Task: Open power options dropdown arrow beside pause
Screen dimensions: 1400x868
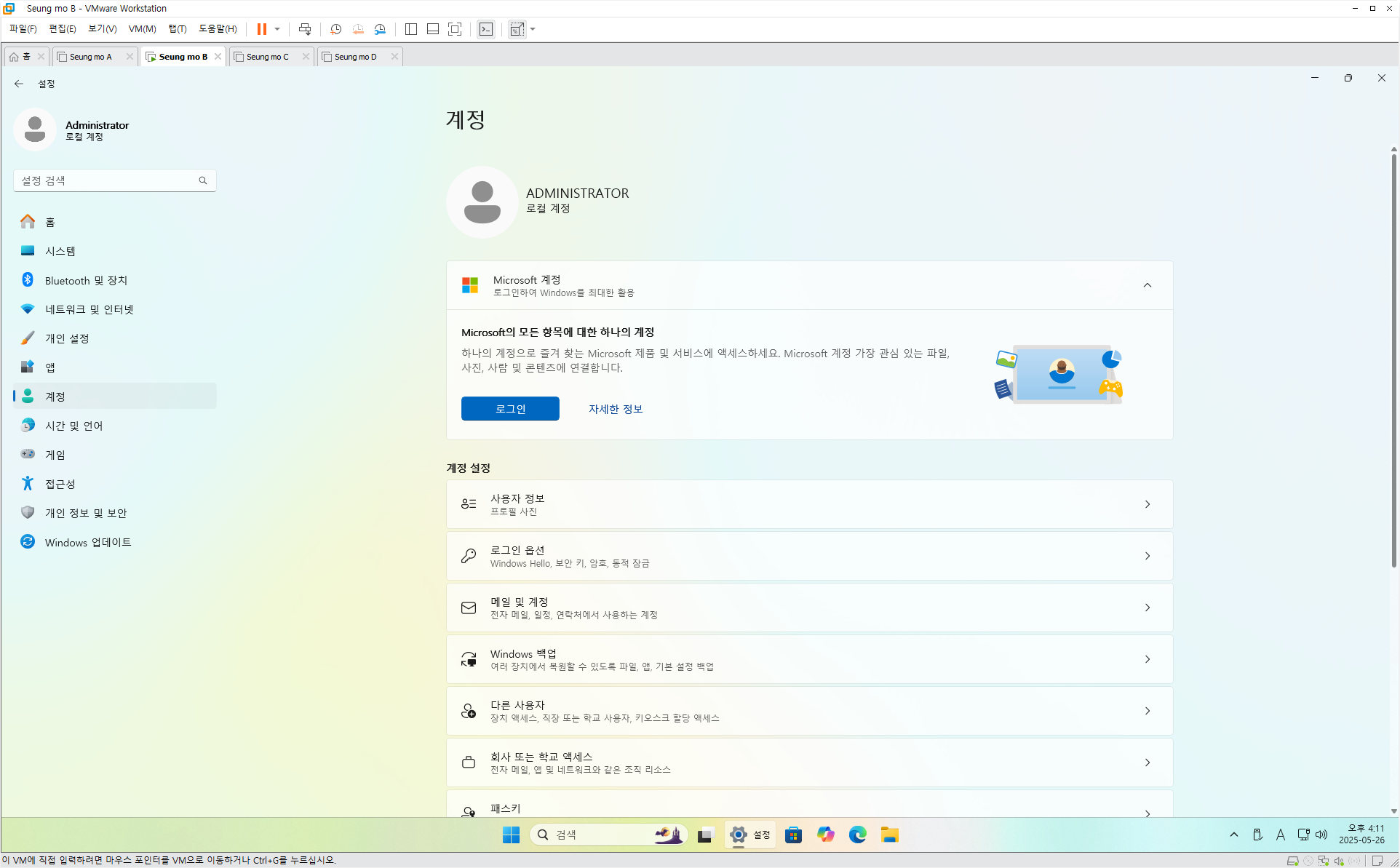Action: (x=277, y=29)
